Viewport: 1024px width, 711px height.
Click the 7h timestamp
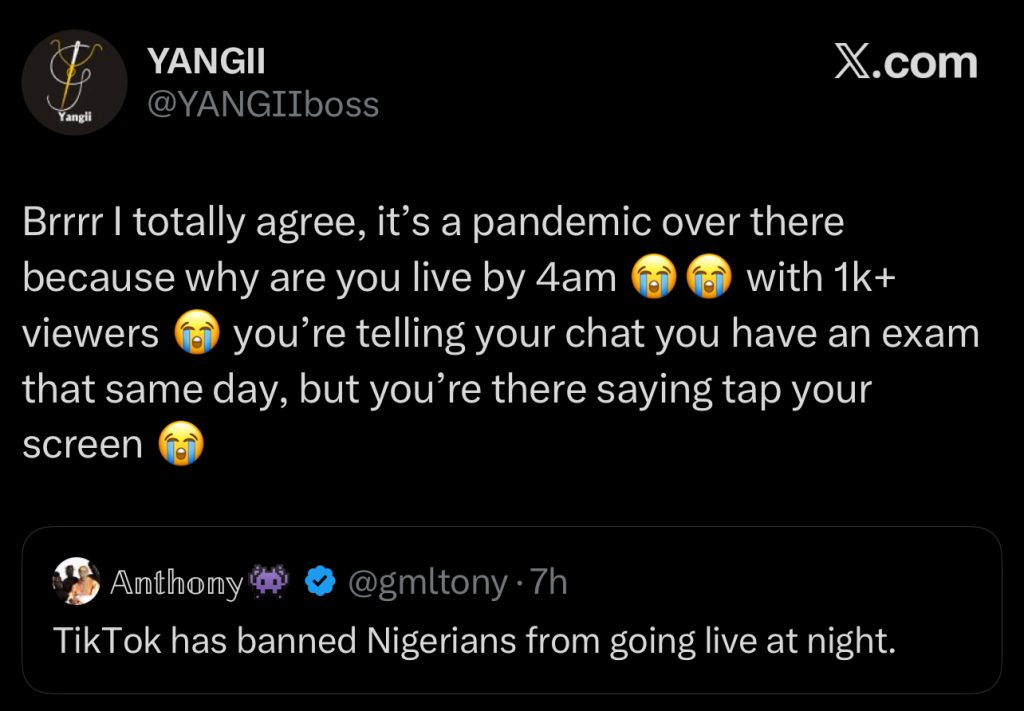coord(549,582)
